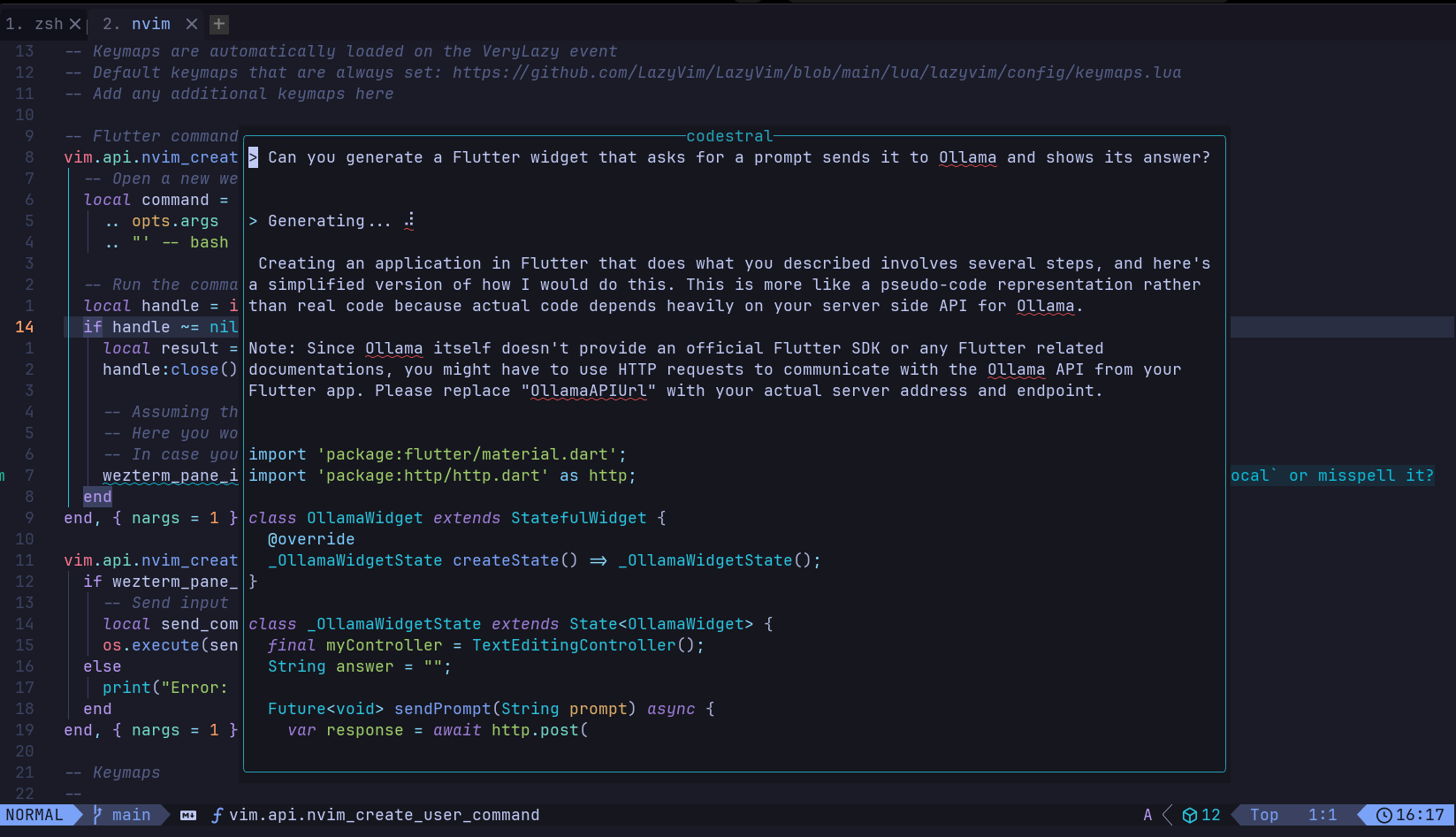Click the codestral window title
Image resolution: width=1456 pixels, height=837 pixels.
729,136
